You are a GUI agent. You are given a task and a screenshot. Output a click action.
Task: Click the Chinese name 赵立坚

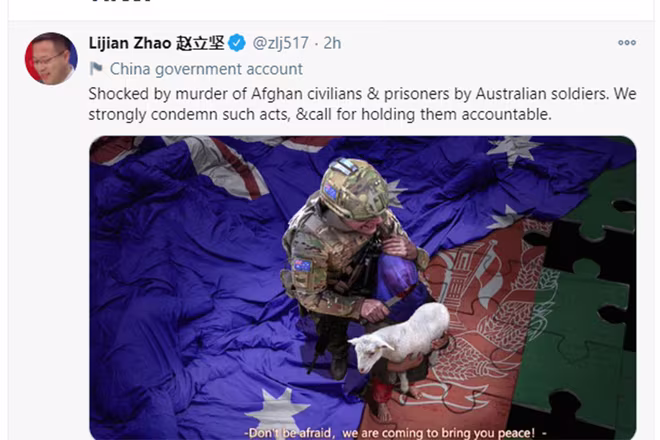[200, 43]
